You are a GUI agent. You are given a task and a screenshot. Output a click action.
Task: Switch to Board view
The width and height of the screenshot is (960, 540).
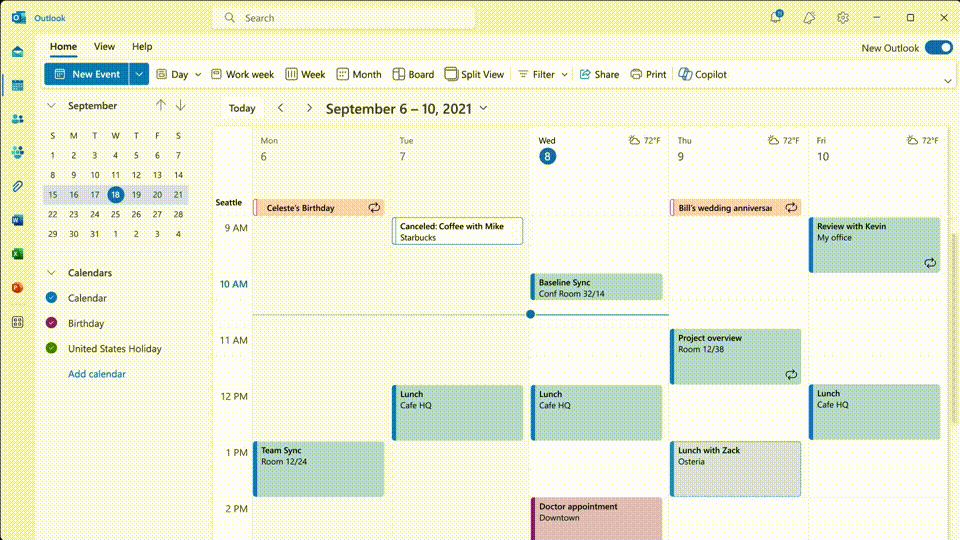[x=413, y=74]
